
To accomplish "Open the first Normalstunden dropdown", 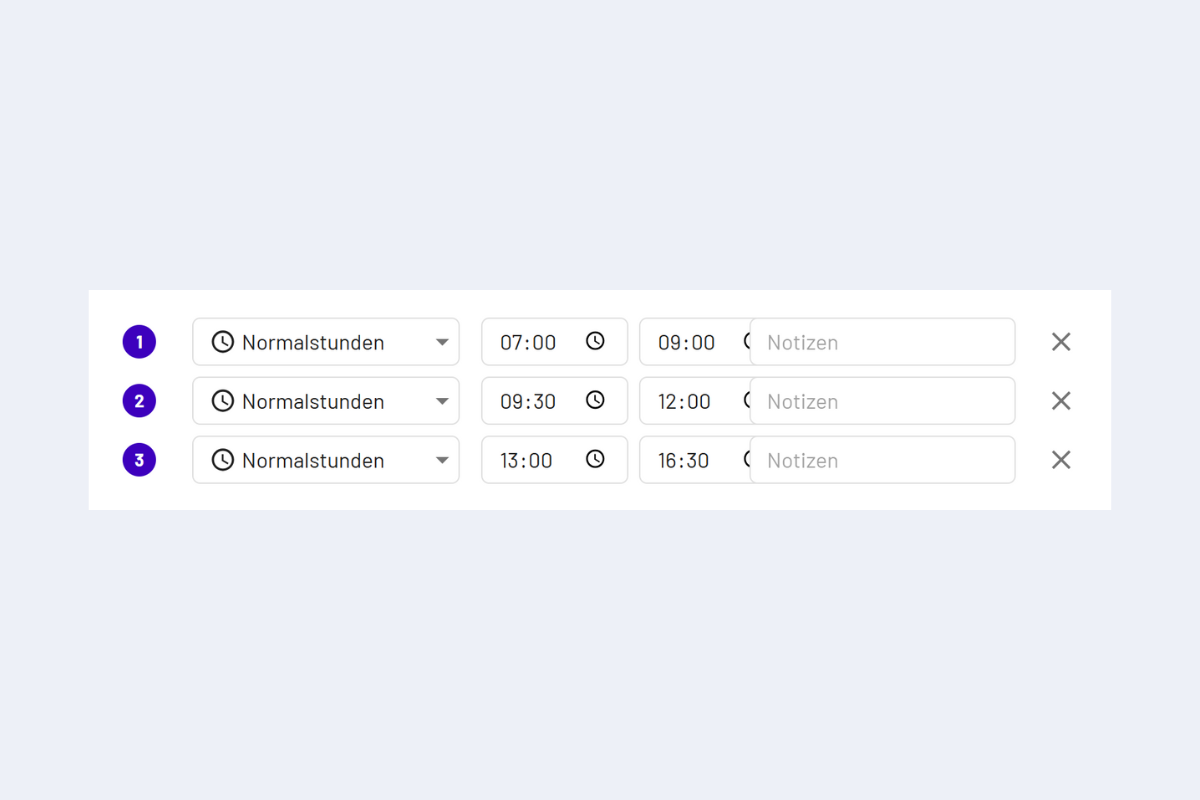I will click(x=442, y=342).
